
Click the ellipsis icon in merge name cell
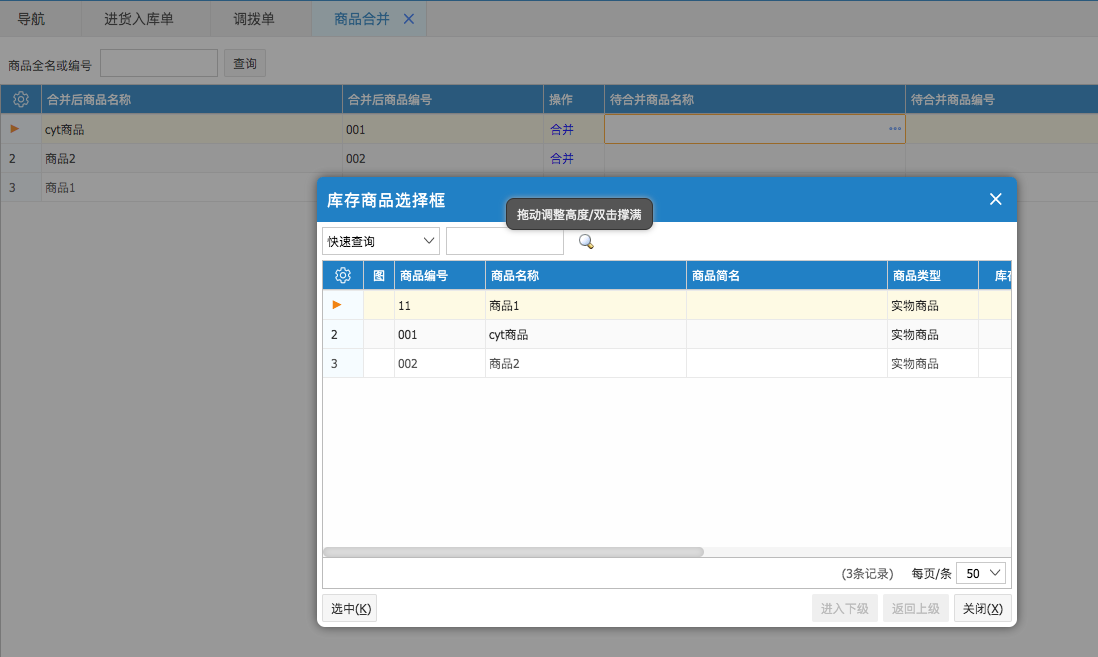[x=894, y=129]
